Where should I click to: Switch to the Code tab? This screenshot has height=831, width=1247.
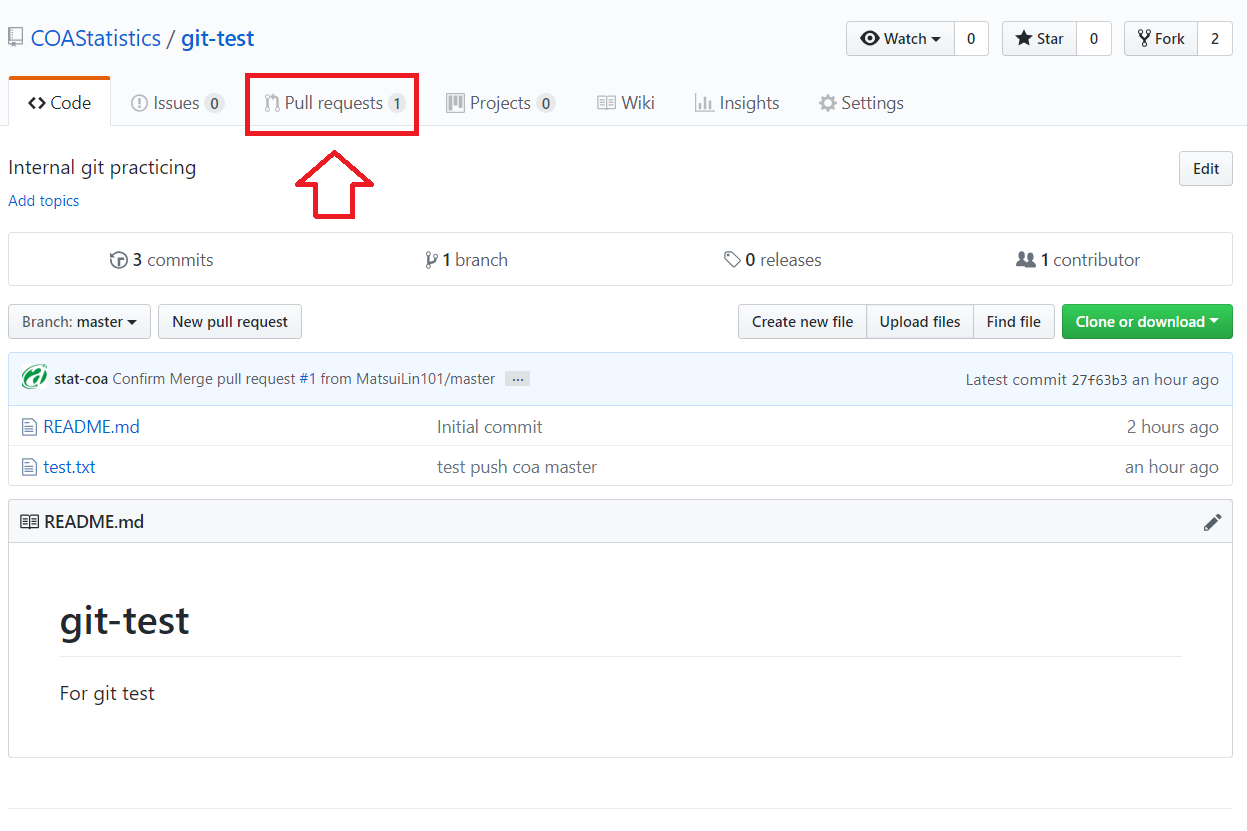[59, 103]
